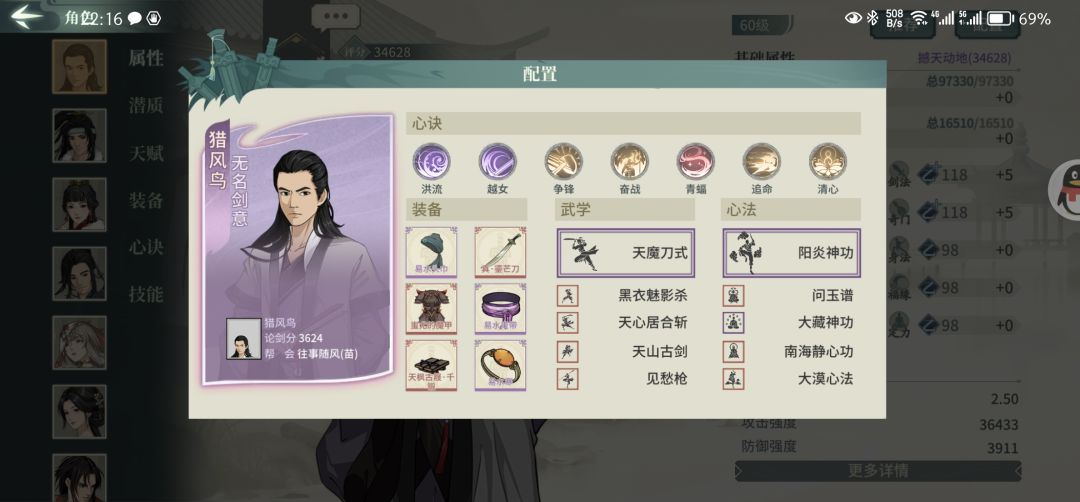
Task: Tap the 追命 skill icon
Action: tap(761, 162)
